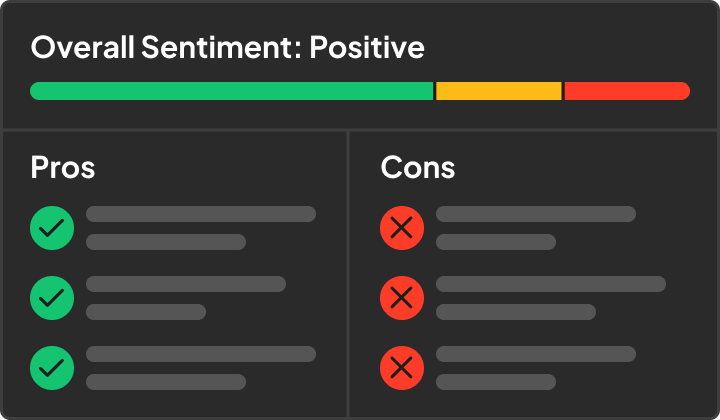Click the green segment of sentiment bar

tap(231, 91)
